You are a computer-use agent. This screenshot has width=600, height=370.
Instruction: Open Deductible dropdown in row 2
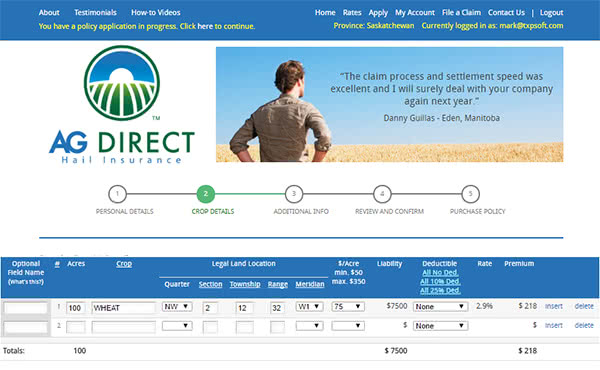(440, 326)
